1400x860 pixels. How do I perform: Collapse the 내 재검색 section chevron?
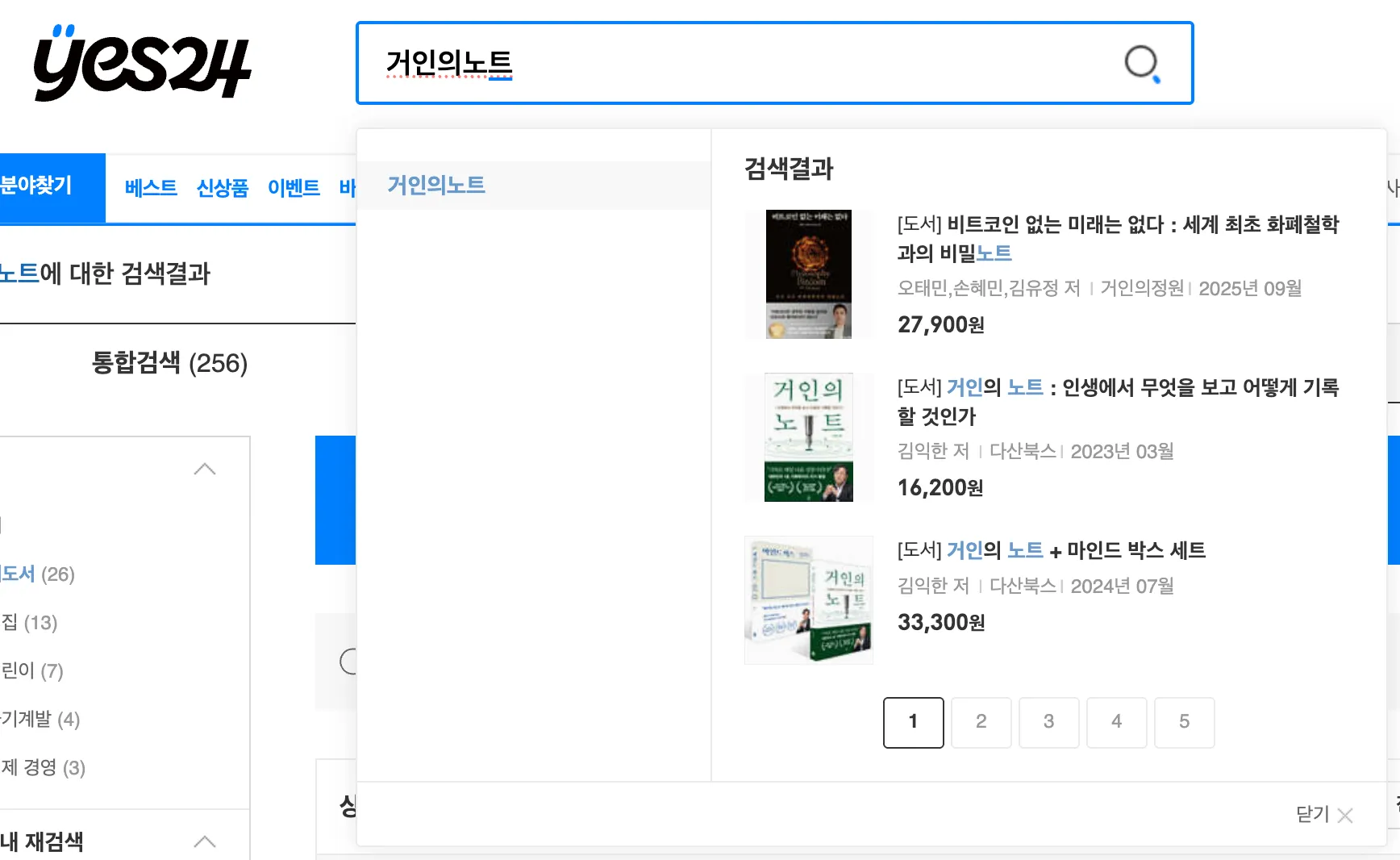pos(205,841)
